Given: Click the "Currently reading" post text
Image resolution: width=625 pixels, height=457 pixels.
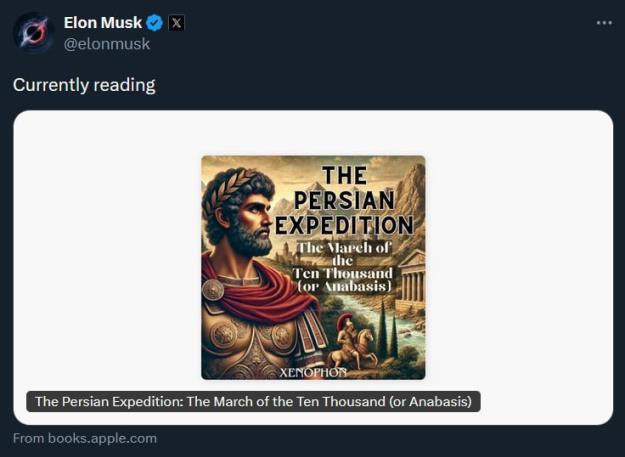Looking at the screenshot, I should (84, 85).
